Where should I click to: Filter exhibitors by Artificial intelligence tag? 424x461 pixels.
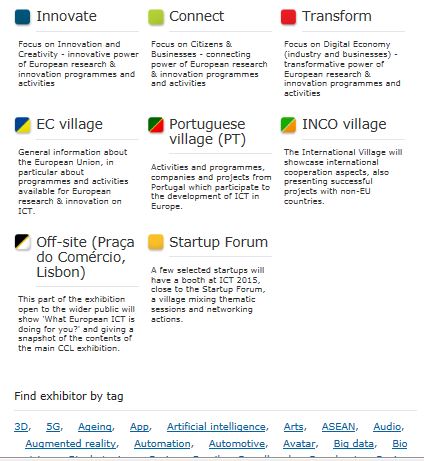[x=216, y=427]
